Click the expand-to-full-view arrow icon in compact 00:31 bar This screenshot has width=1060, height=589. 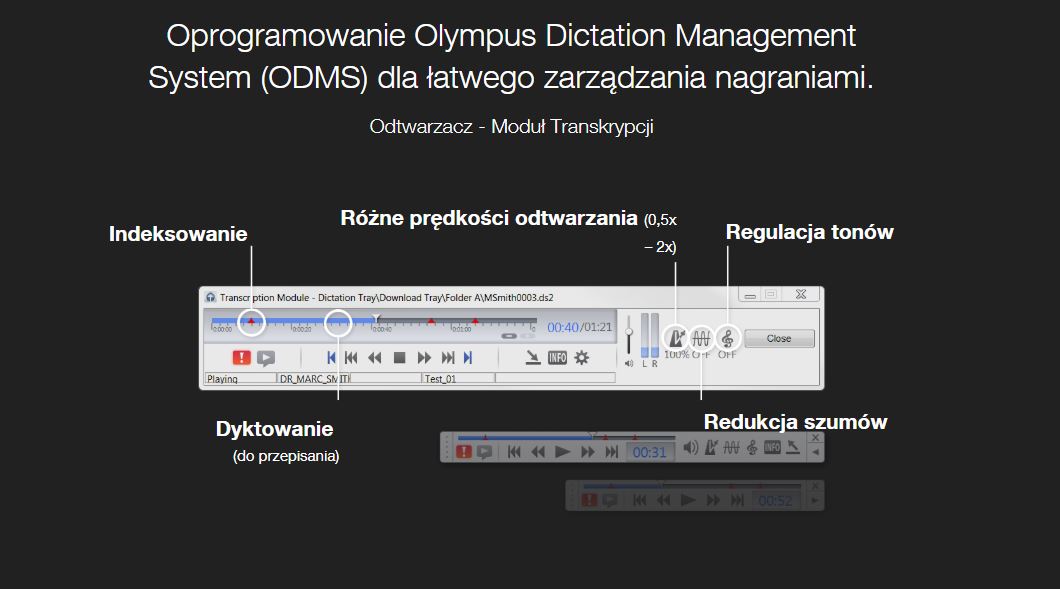coord(792,447)
